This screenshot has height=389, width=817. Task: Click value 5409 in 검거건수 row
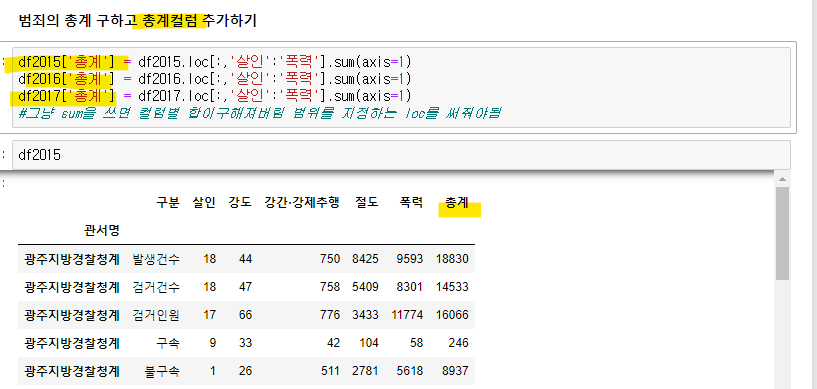(x=366, y=287)
